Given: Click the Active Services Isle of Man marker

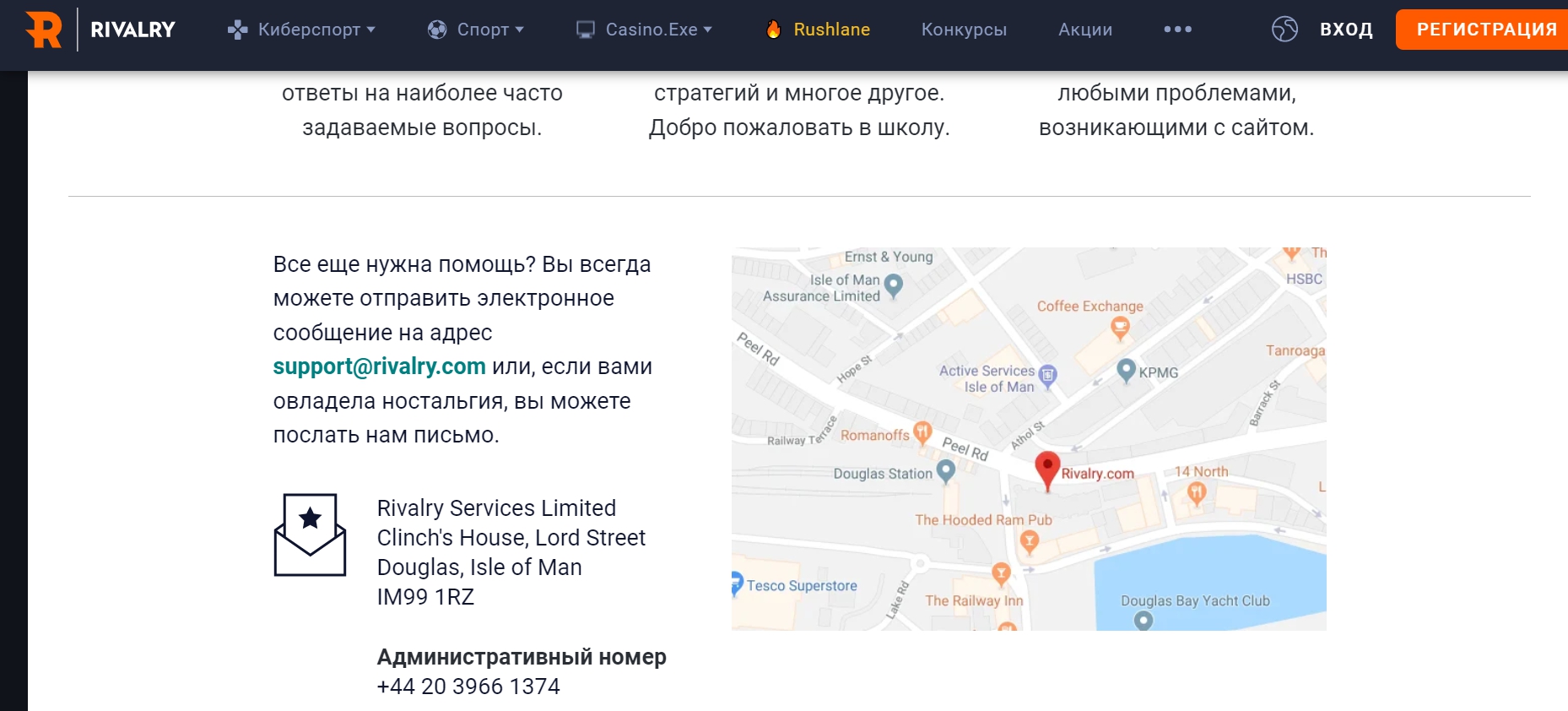Looking at the screenshot, I should [1047, 376].
